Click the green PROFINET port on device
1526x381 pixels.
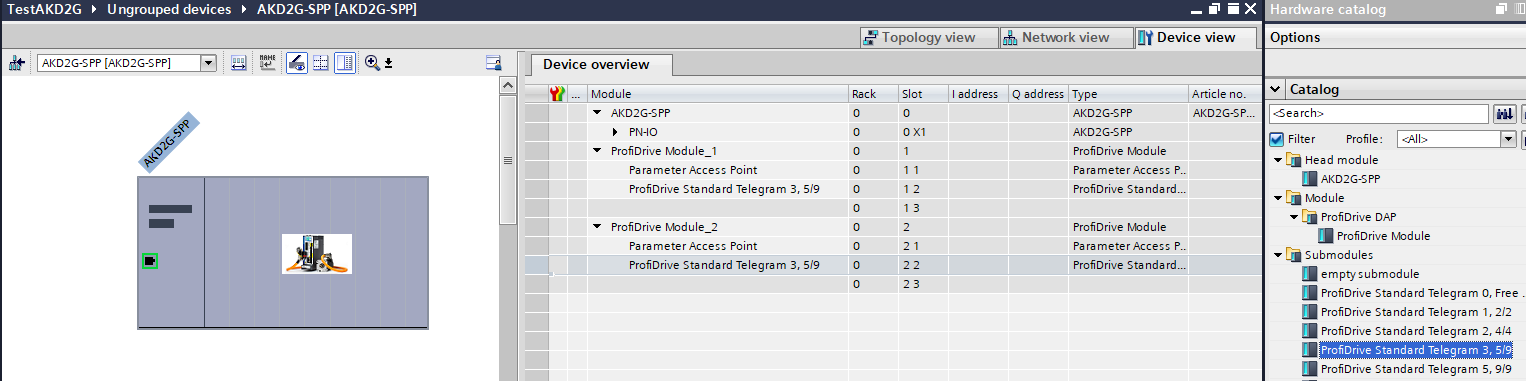150,261
